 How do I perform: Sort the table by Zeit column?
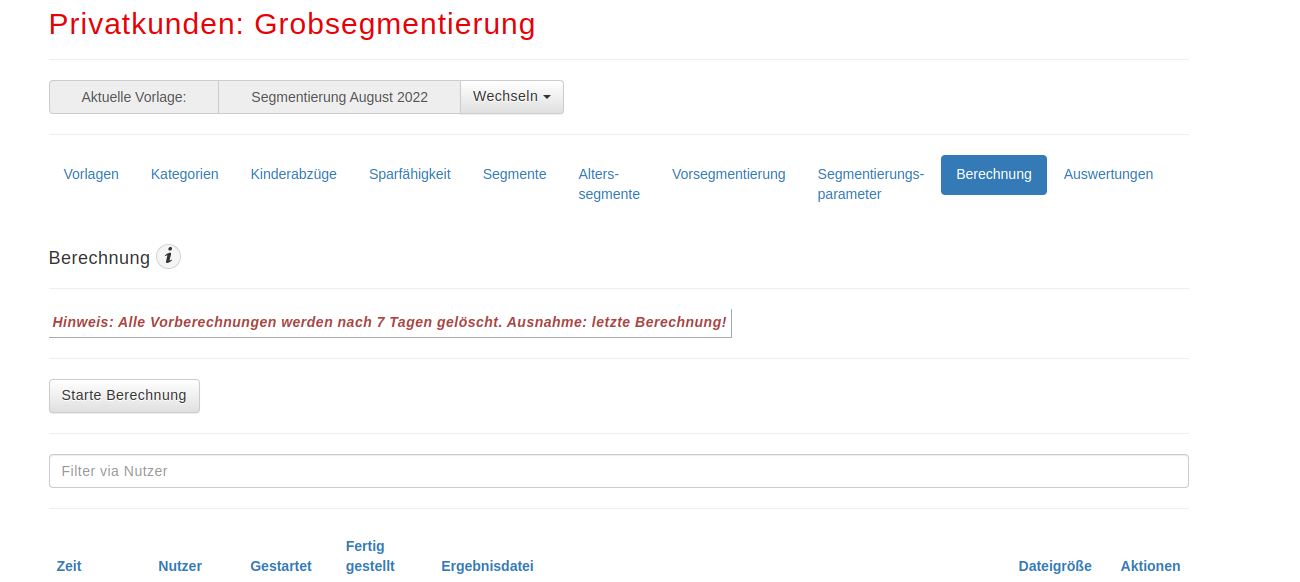click(x=69, y=566)
